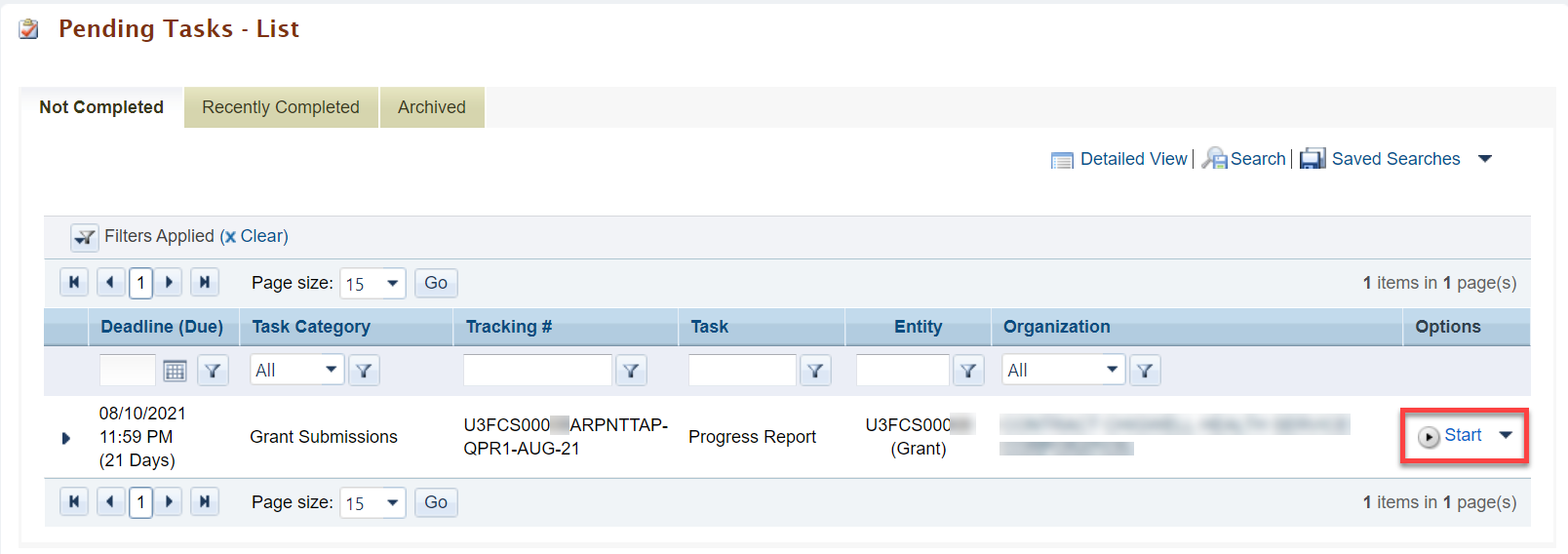Go to next page in top pager

(169, 283)
